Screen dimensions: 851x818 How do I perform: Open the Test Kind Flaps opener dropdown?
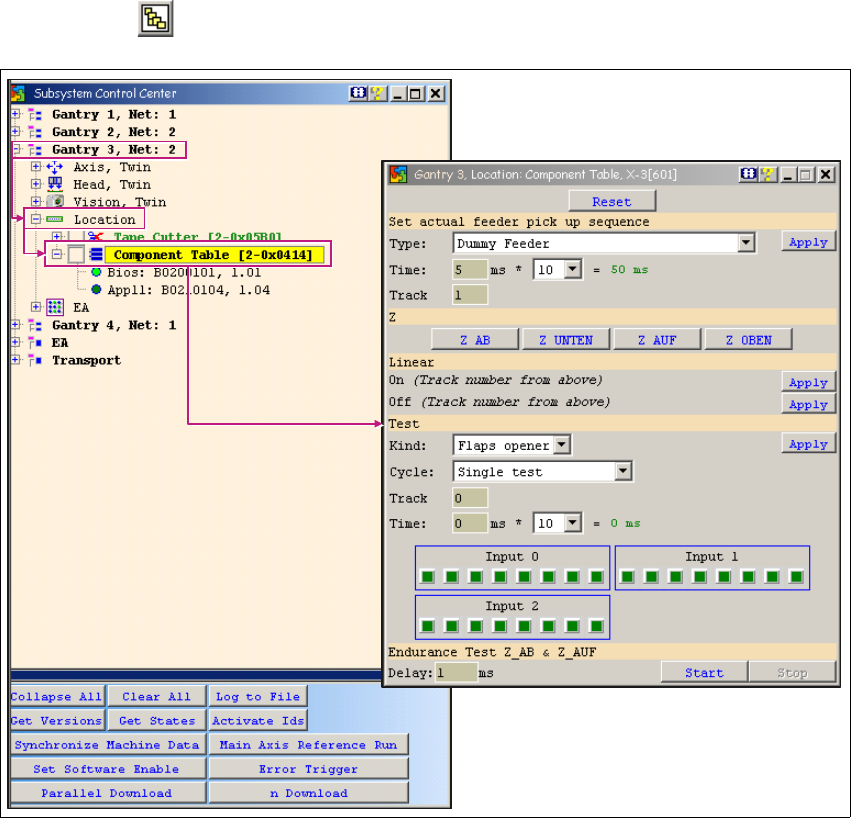coord(562,445)
